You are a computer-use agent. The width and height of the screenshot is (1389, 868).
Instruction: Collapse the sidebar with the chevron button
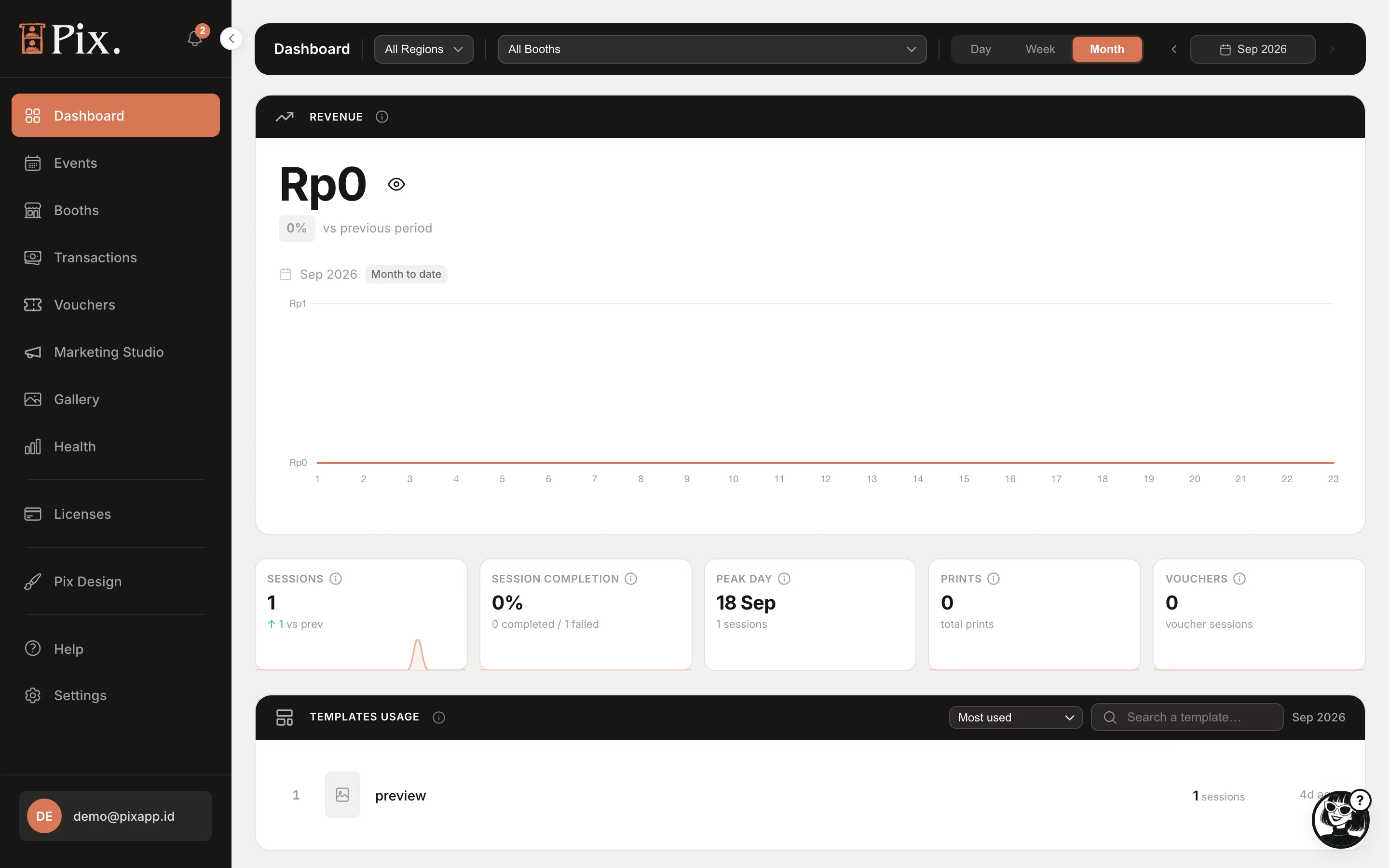[x=231, y=39]
